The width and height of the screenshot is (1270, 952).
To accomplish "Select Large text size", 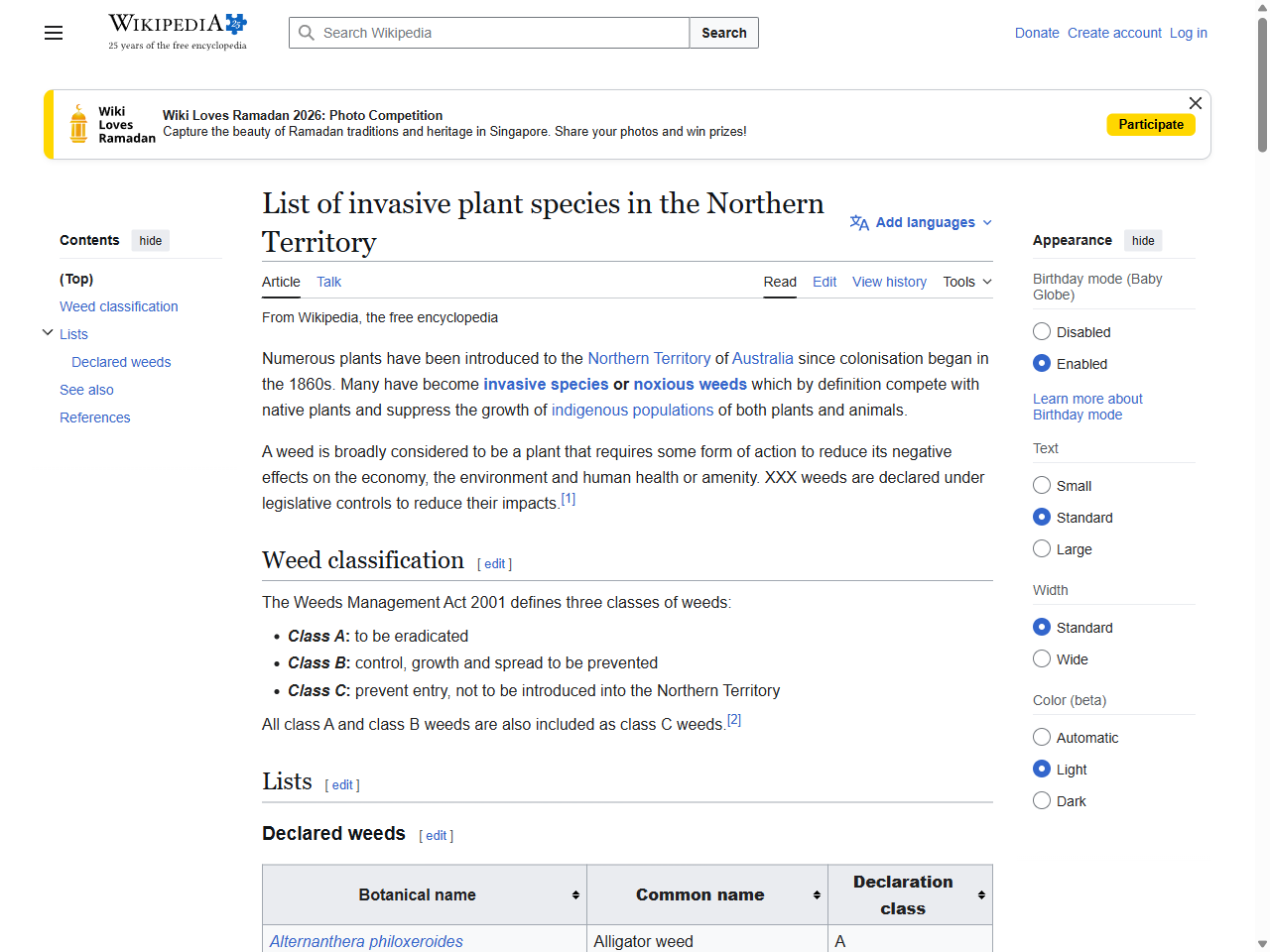I will pyautogui.click(x=1042, y=548).
